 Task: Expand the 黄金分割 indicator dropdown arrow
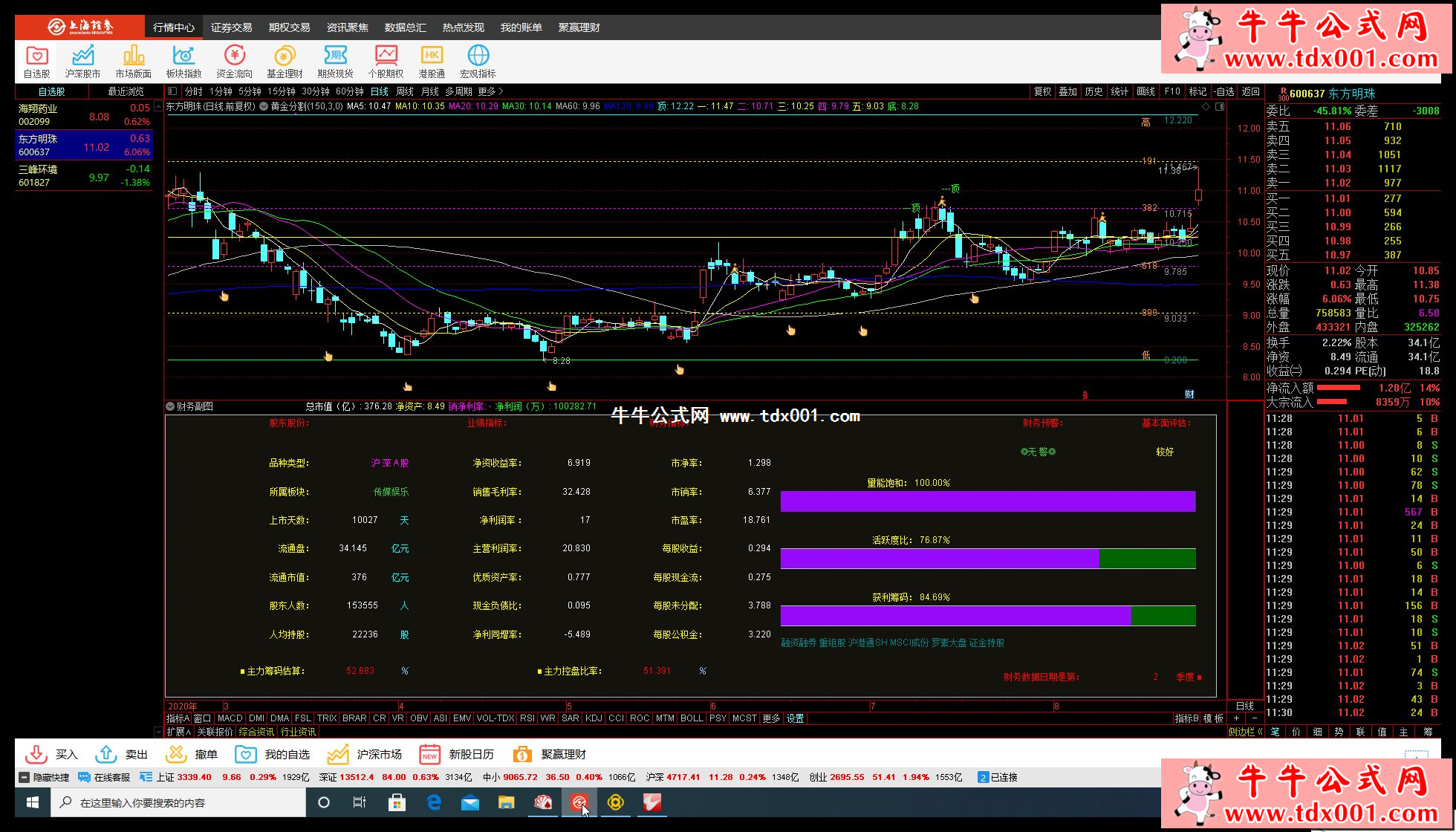[263, 106]
